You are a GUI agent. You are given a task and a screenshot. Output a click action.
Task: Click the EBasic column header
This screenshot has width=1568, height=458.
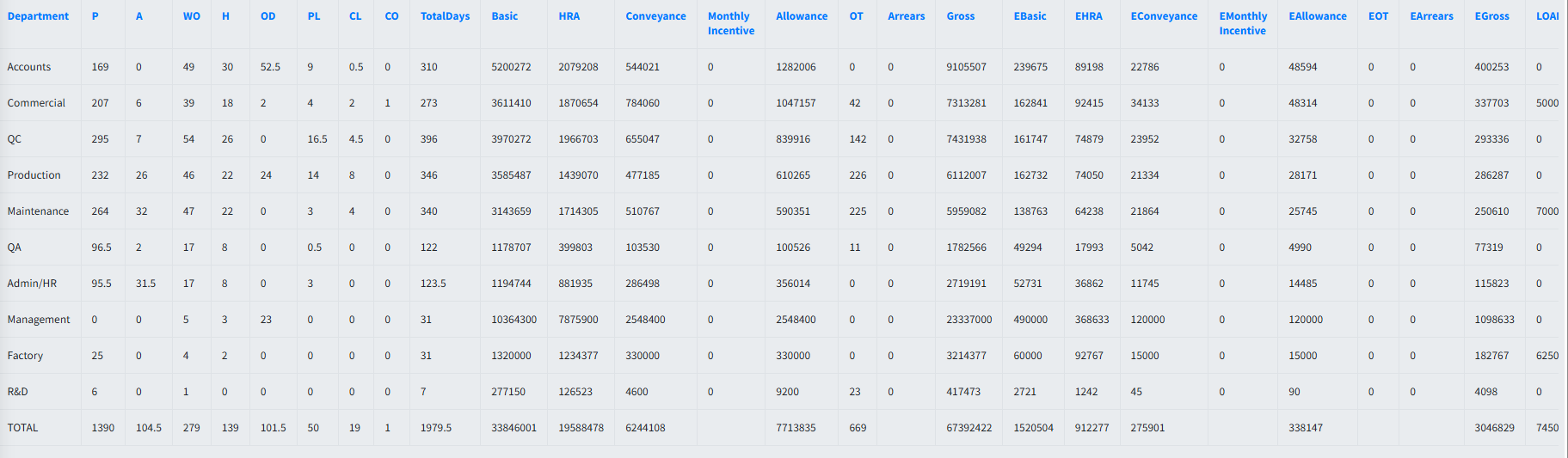(x=1030, y=16)
